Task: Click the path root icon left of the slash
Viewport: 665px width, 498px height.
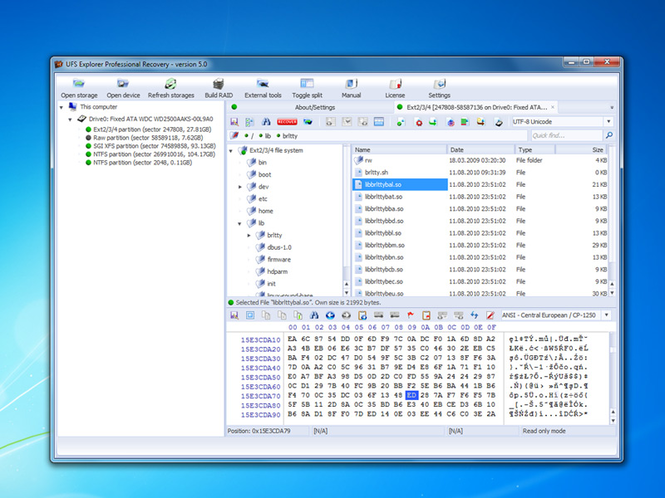Action: [234, 135]
